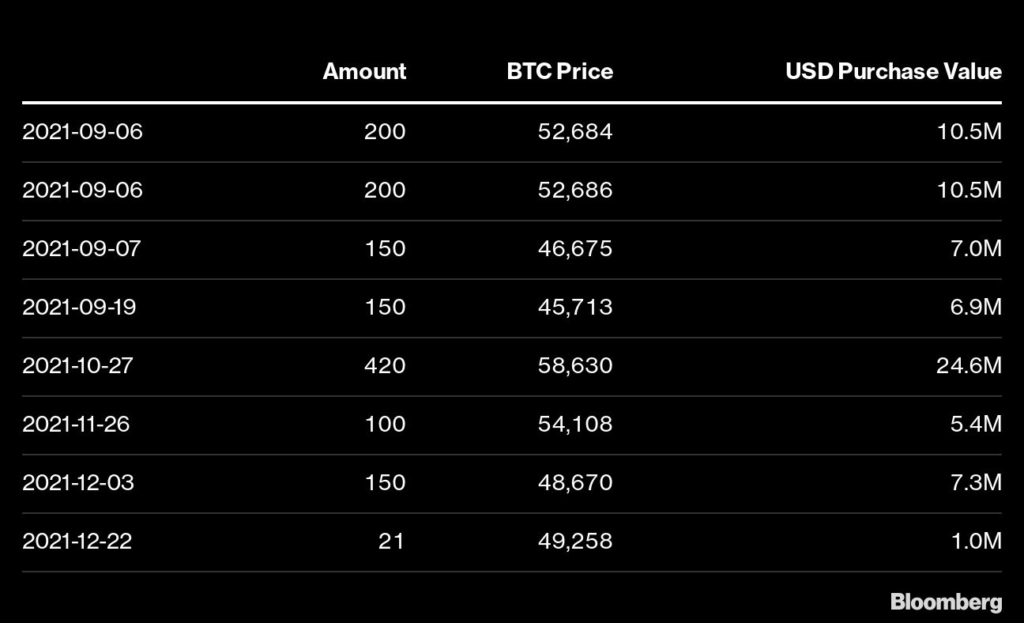
Task: Select the 2021-12-22 date cell
Action: pyautogui.click(x=77, y=541)
